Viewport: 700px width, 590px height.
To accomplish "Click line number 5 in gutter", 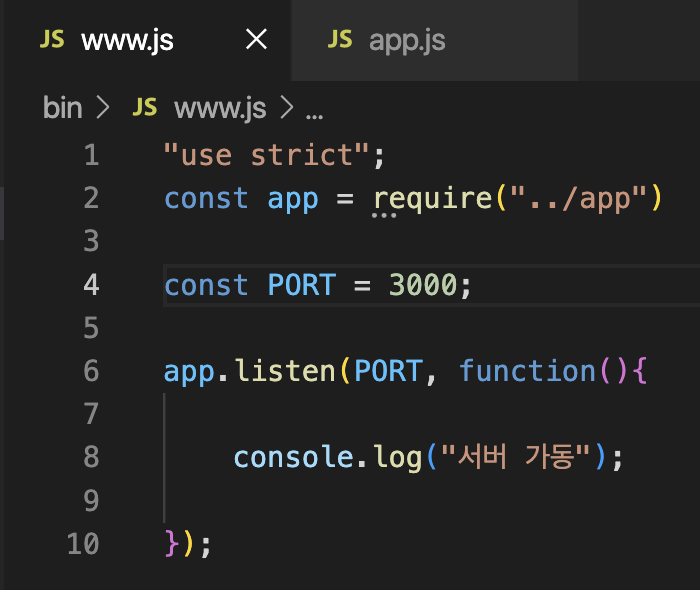I will pos(92,328).
